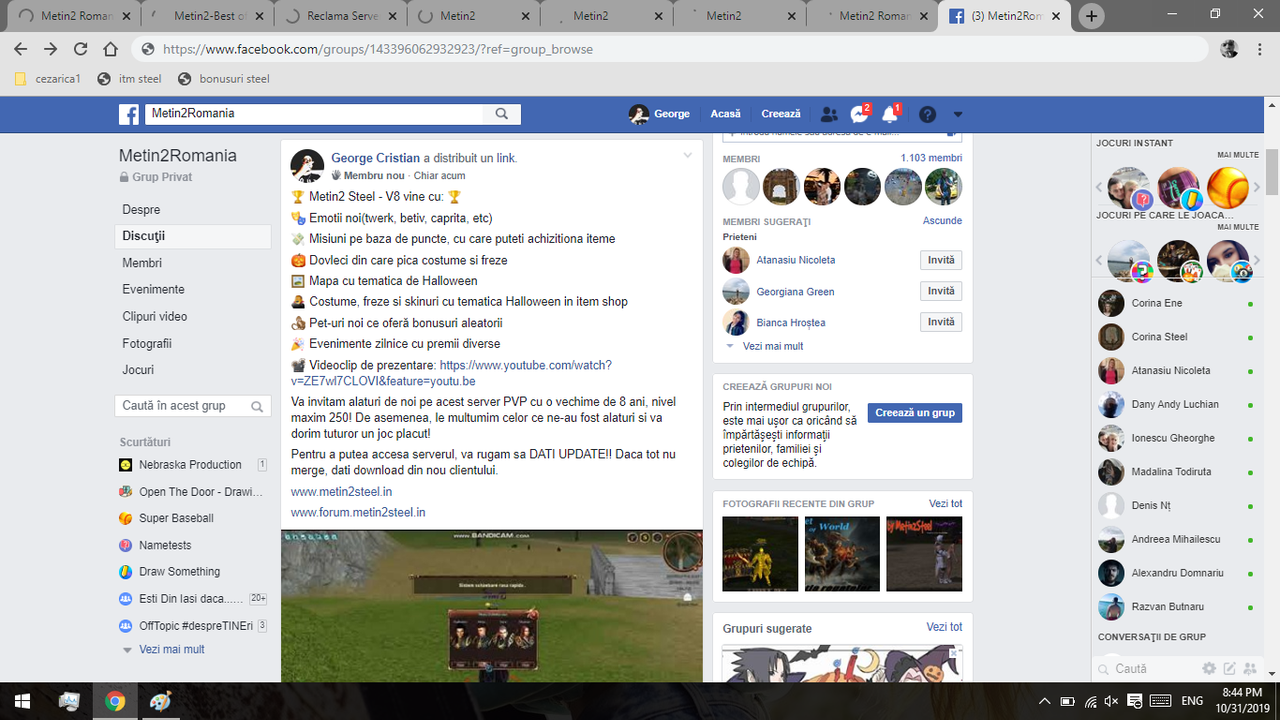Click Ascunde to hide suggested members

(942, 221)
